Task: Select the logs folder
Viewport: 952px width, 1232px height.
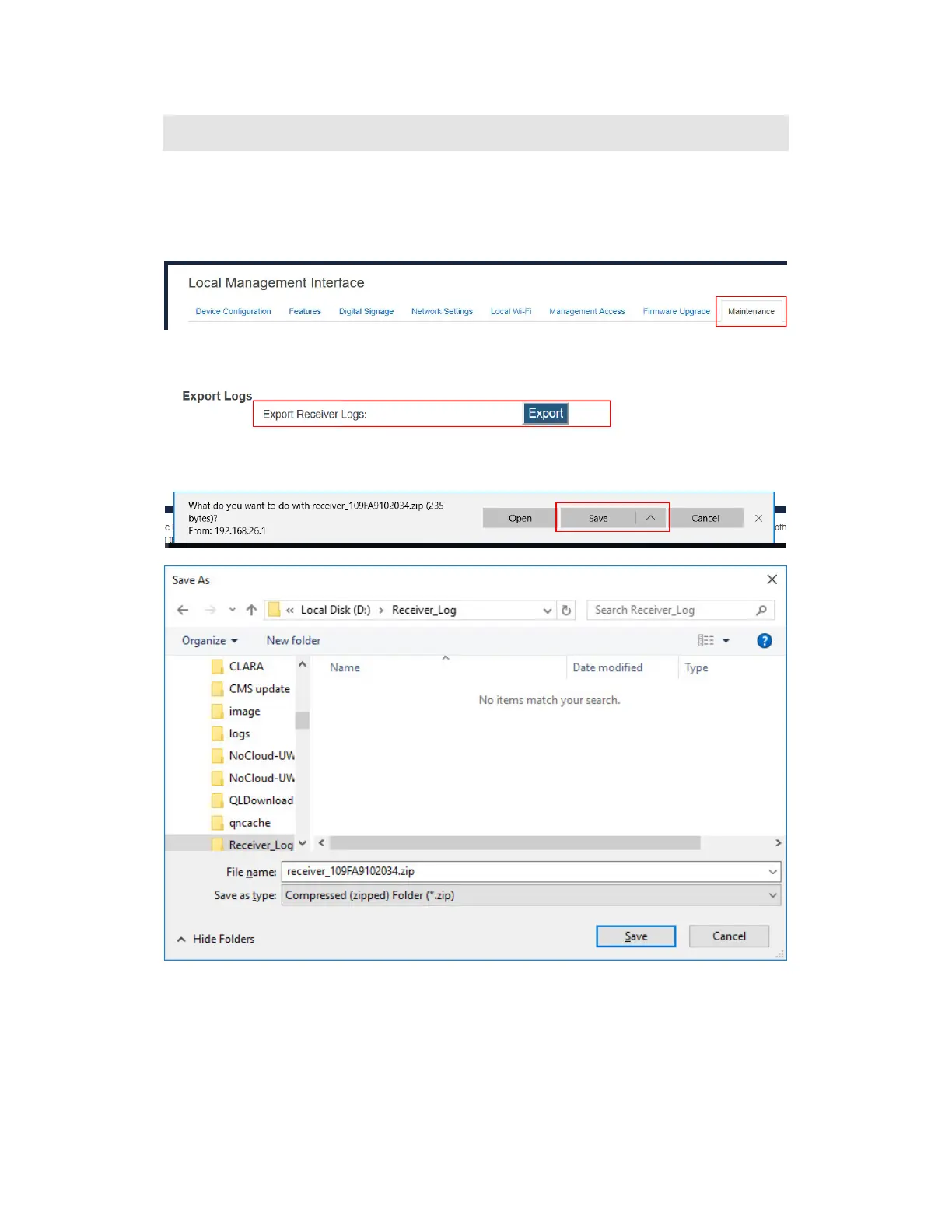Action: click(239, 733)
